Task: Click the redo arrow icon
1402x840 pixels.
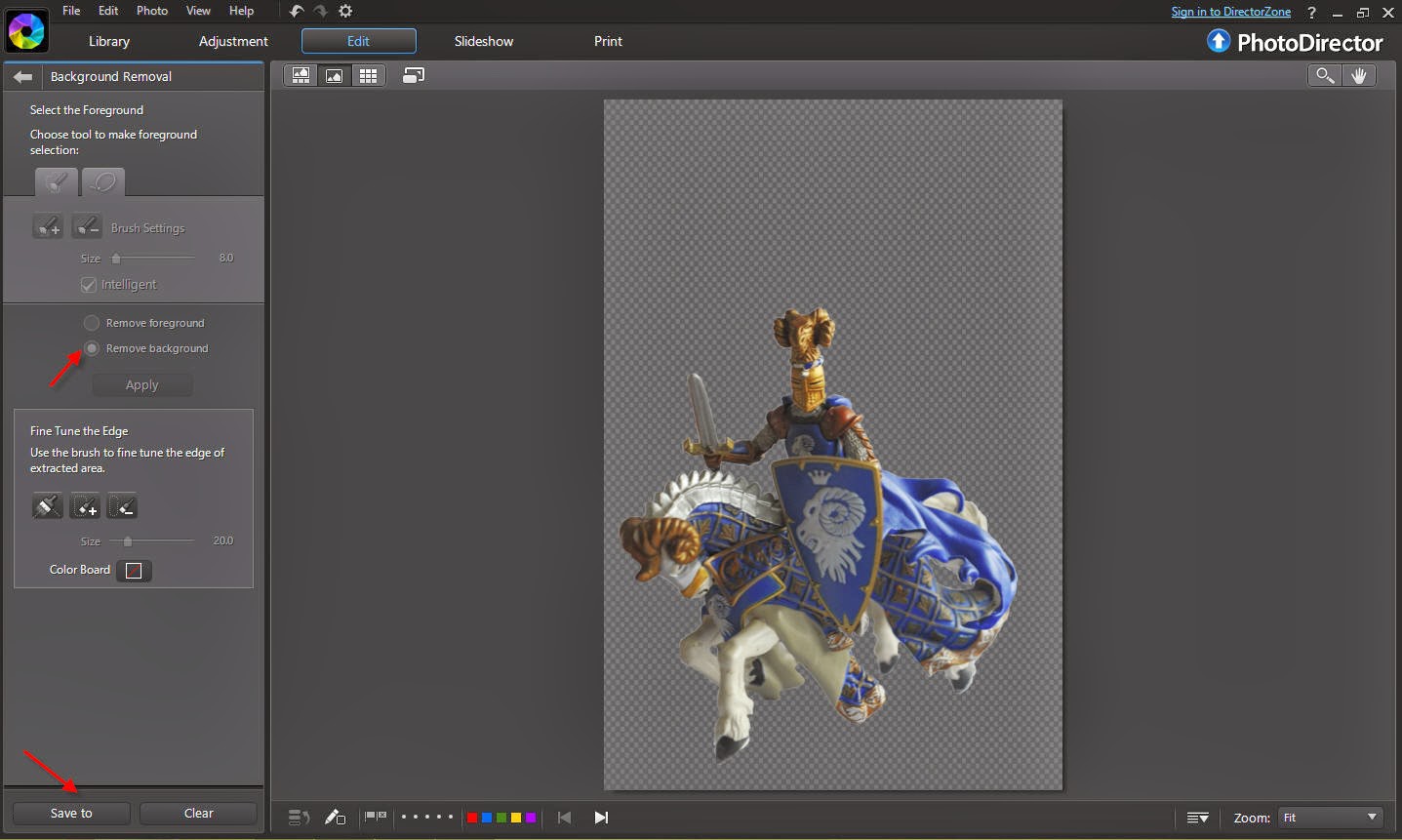Action: [x=320, y=11]
